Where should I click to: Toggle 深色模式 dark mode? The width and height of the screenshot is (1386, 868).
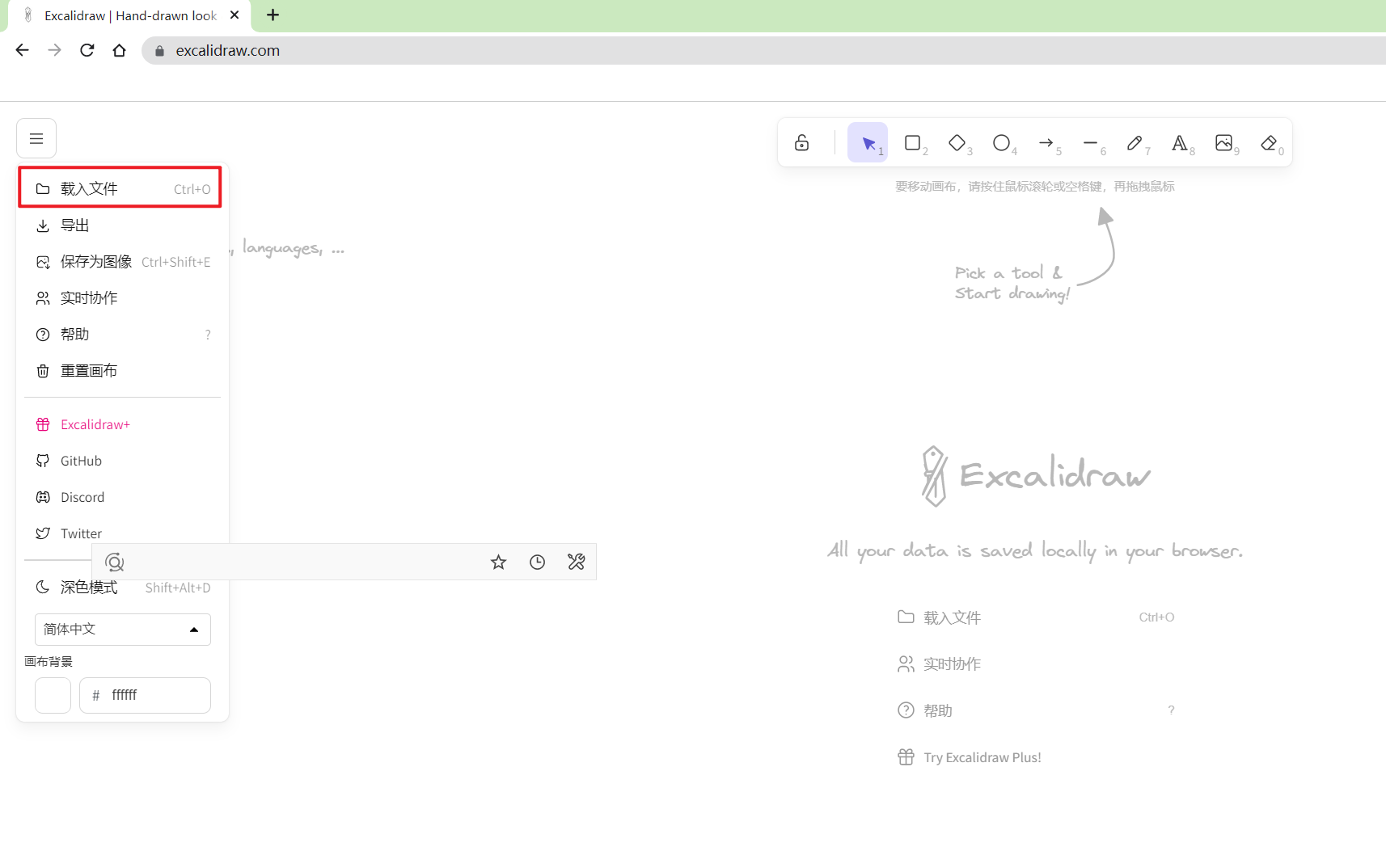pos(122,588)
